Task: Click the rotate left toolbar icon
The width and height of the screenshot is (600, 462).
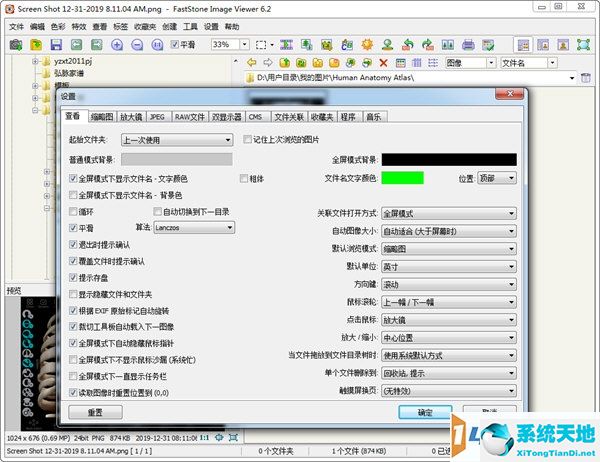Action: tap(408, 45)
